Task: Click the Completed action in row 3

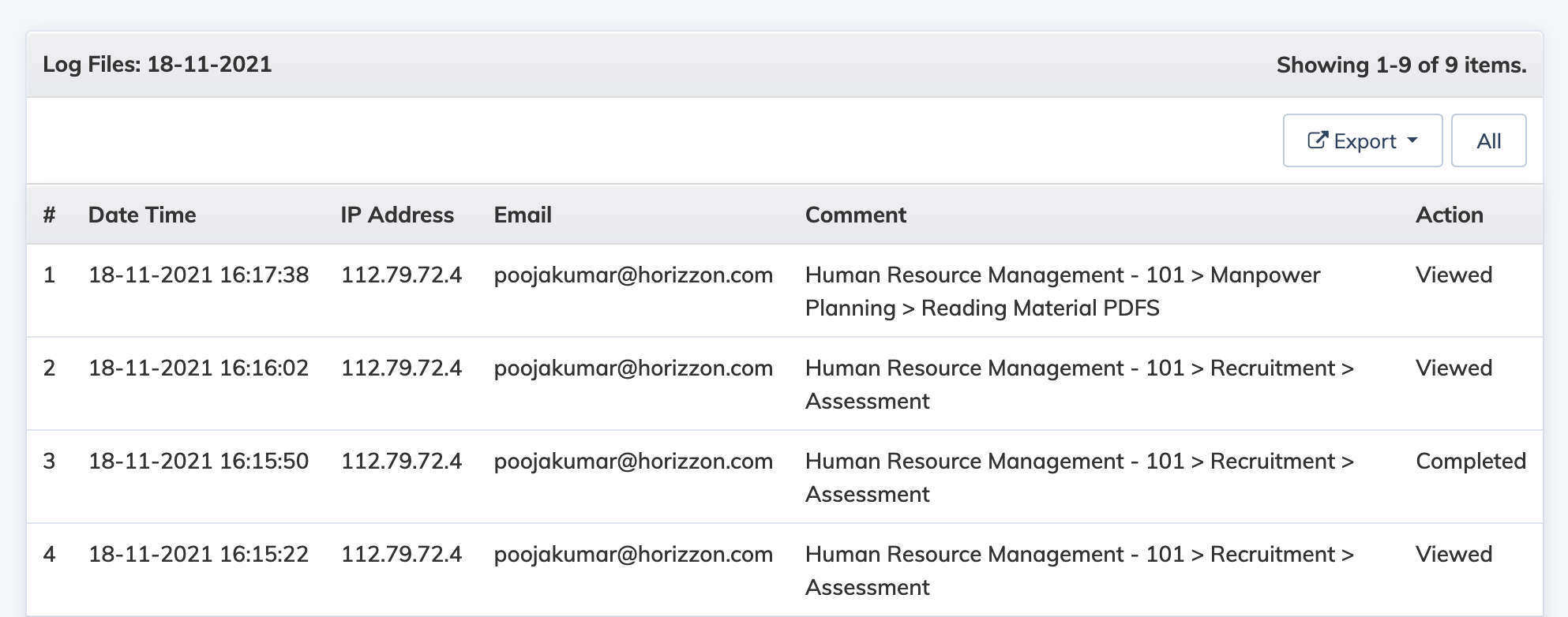Action: 1471,462
